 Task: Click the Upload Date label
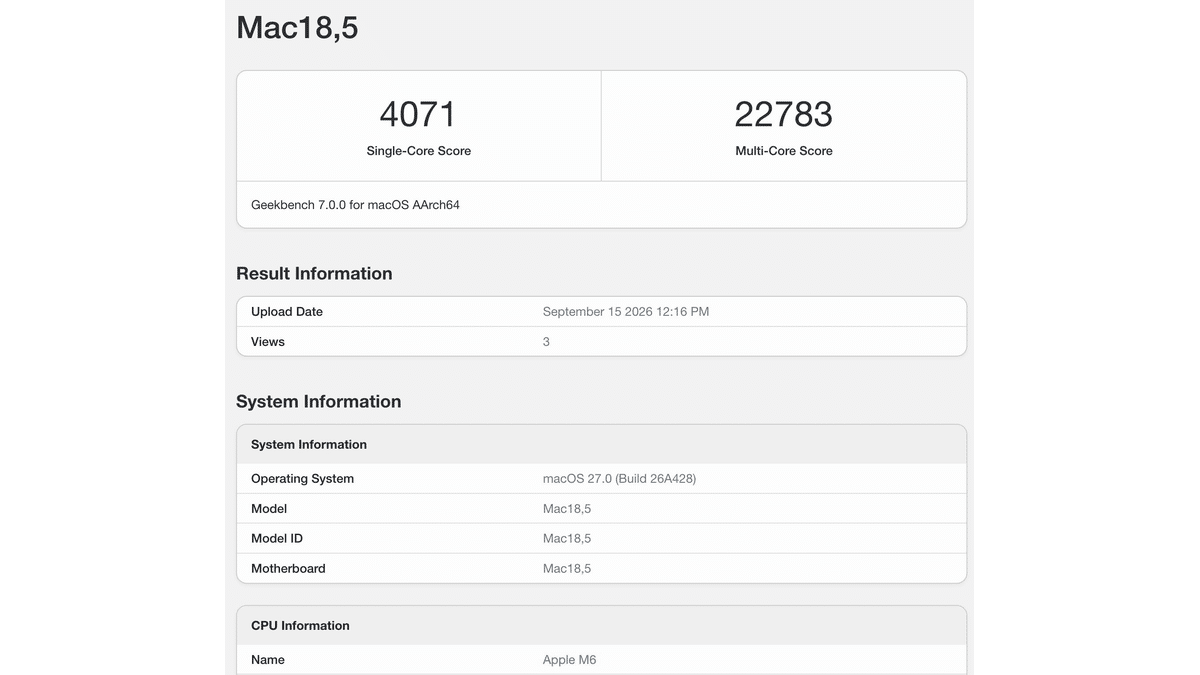(x=287, y=312)
